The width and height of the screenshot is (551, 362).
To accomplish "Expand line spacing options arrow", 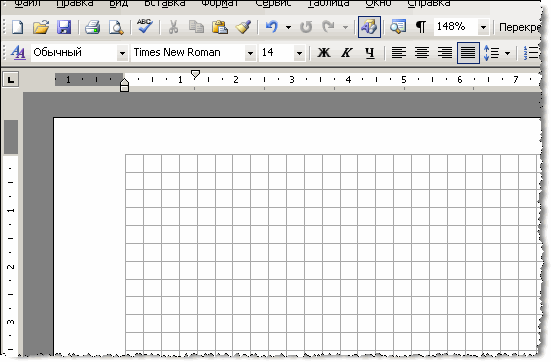I will click(x=507, y=53).
